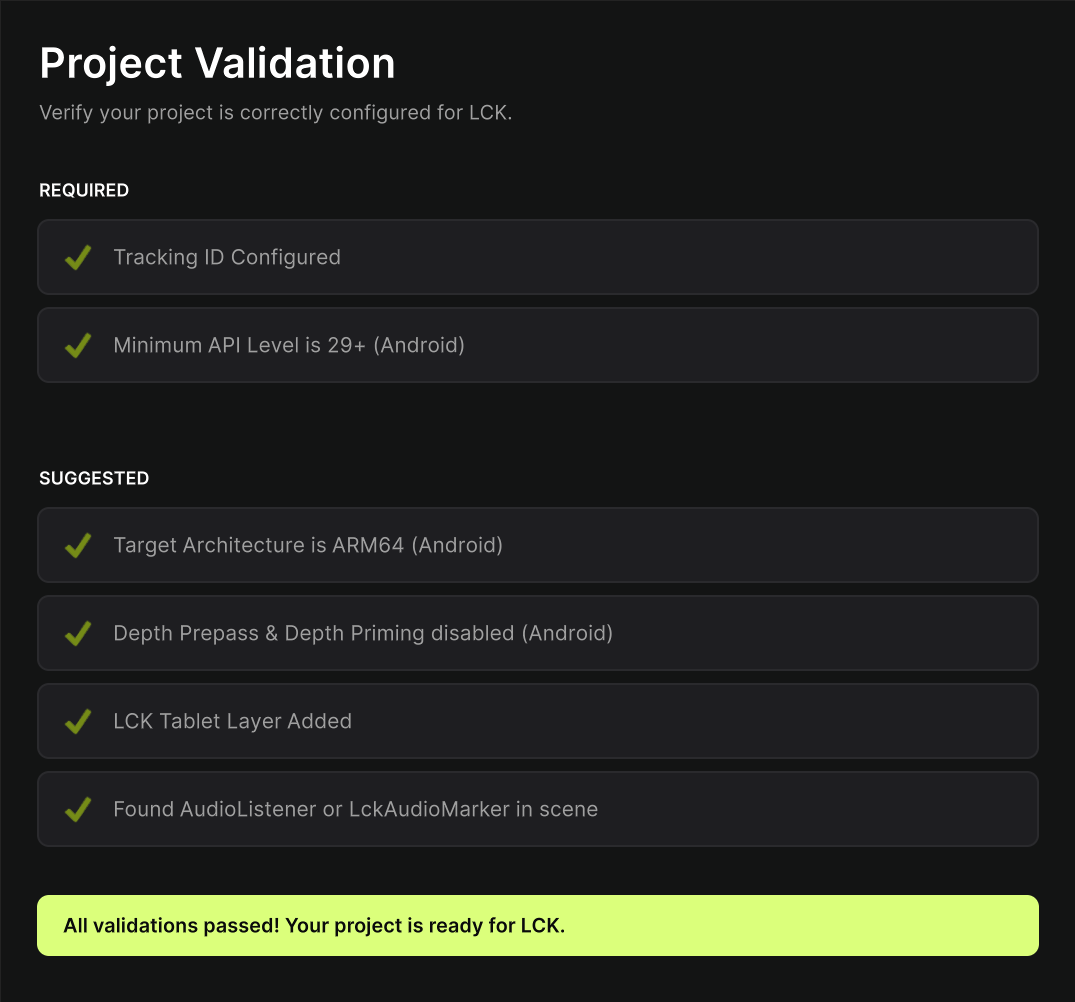
Task: Click the Target Architecture ARM64 checkmark icon
Action: 78,546
